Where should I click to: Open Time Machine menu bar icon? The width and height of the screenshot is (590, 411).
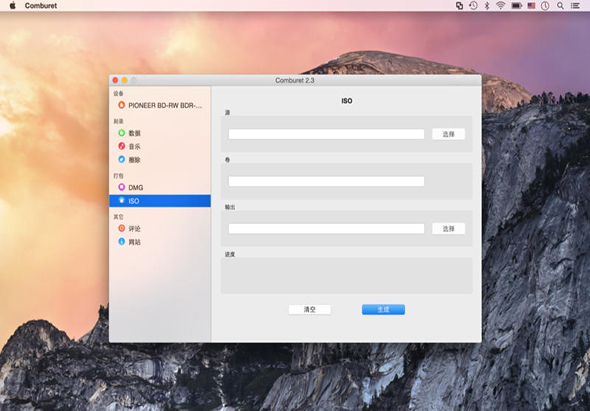473,6
